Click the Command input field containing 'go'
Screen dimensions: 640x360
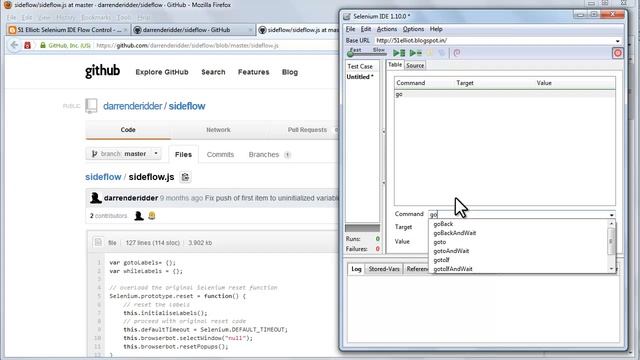(x=518, y=214)
